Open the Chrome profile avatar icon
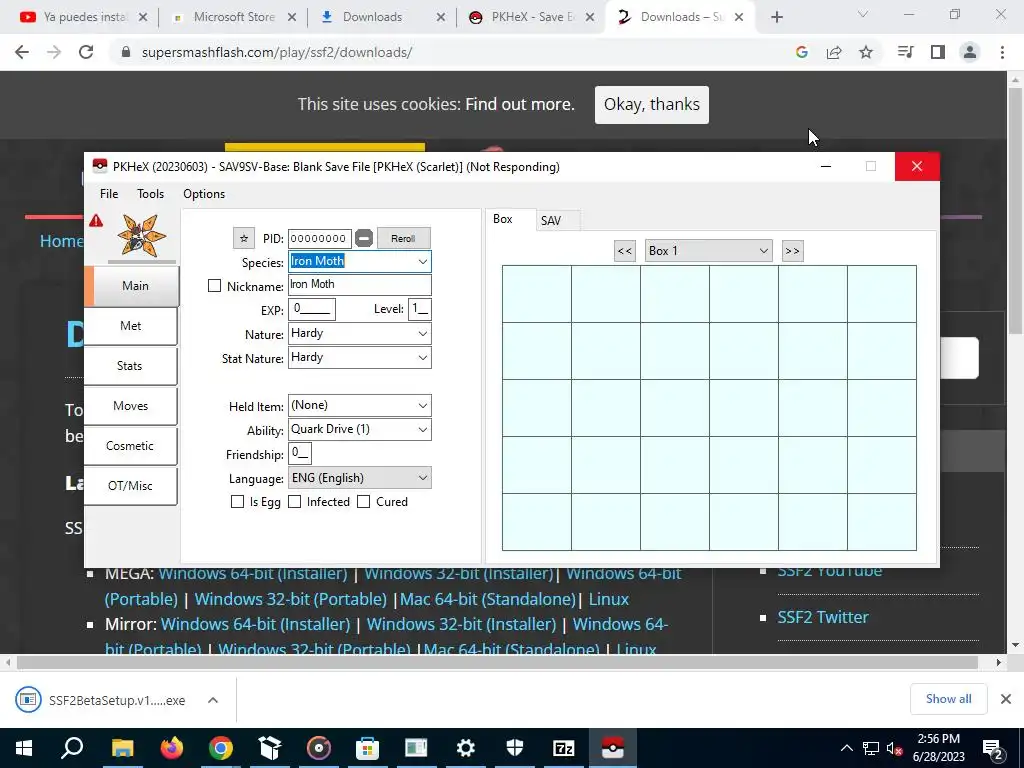1024x768 pixels. pyautogui.click(x=970, y=52)
